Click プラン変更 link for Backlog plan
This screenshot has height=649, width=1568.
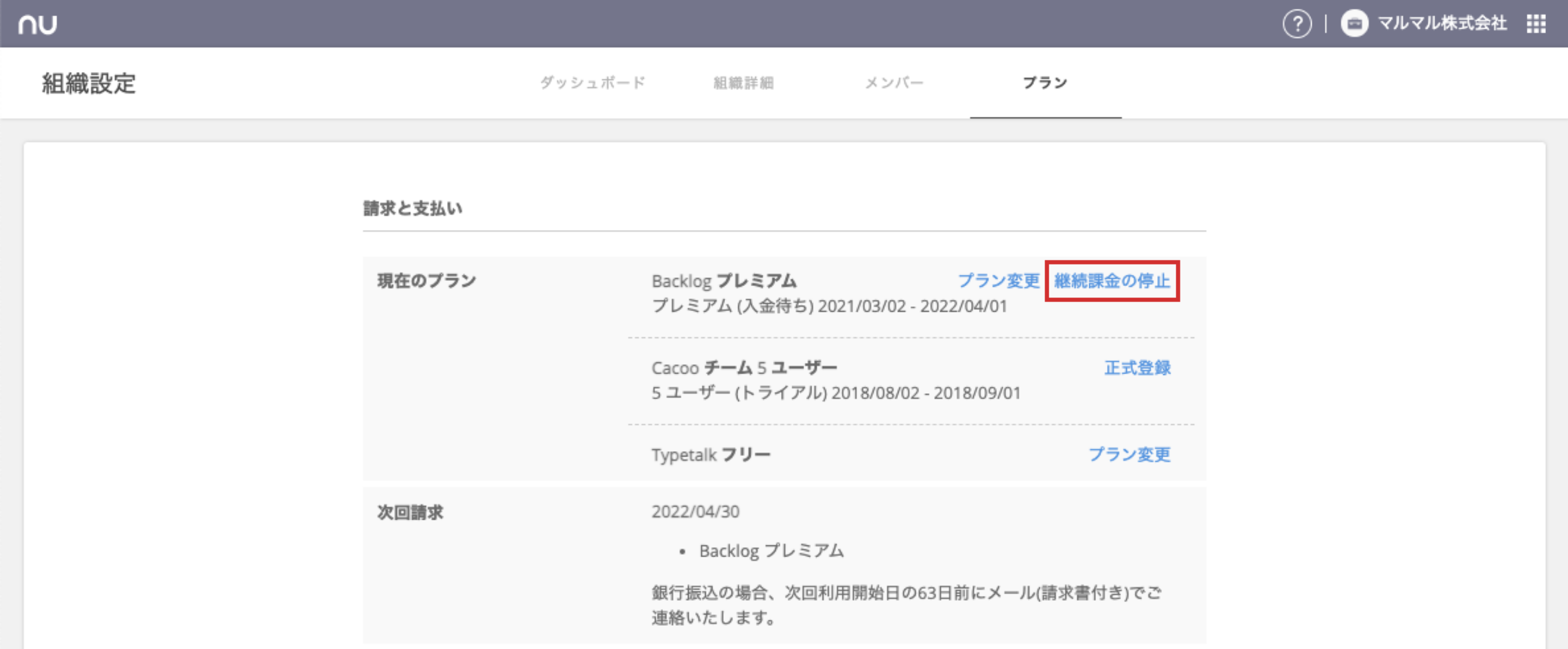998,281
